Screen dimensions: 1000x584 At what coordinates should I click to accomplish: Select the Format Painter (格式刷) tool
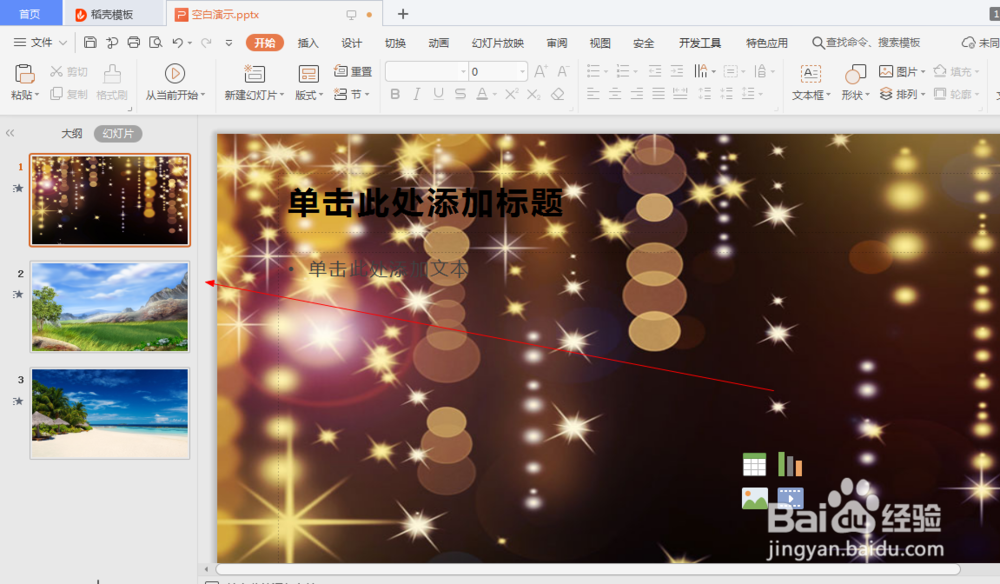pyautogui.click(x=112, y=80)
